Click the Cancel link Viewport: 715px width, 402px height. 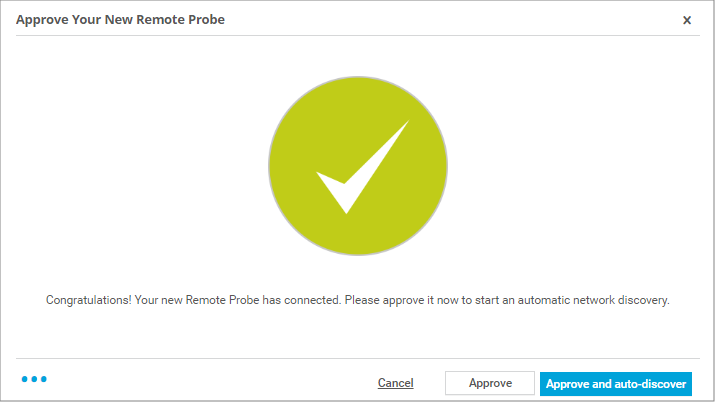pyautogui.click(x=396, y=383)
